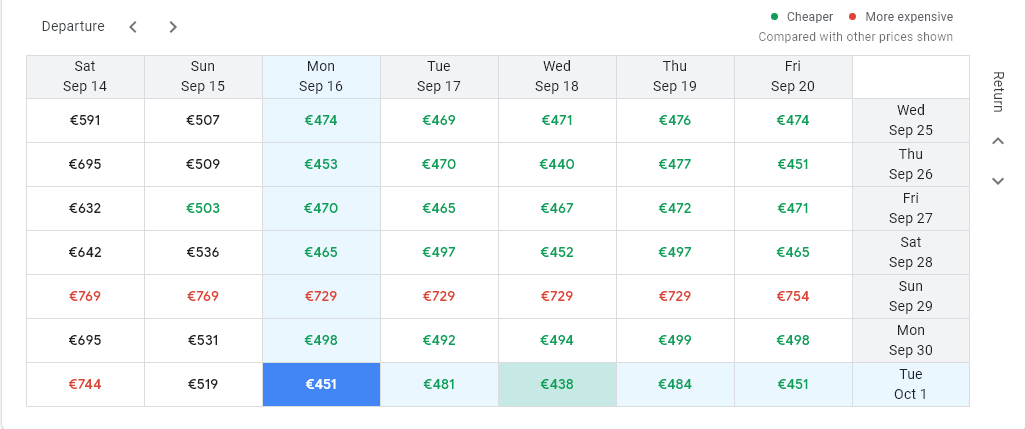1025x429 pixels.
Task: Choose the cheapest €438 Wednesday fare
Action: coord(557,384)
